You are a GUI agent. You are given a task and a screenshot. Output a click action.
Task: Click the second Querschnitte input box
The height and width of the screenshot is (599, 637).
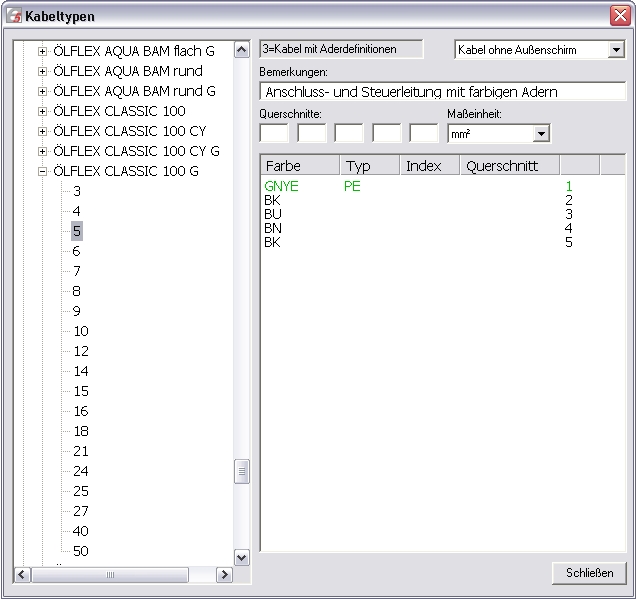[x=312, y=133]
